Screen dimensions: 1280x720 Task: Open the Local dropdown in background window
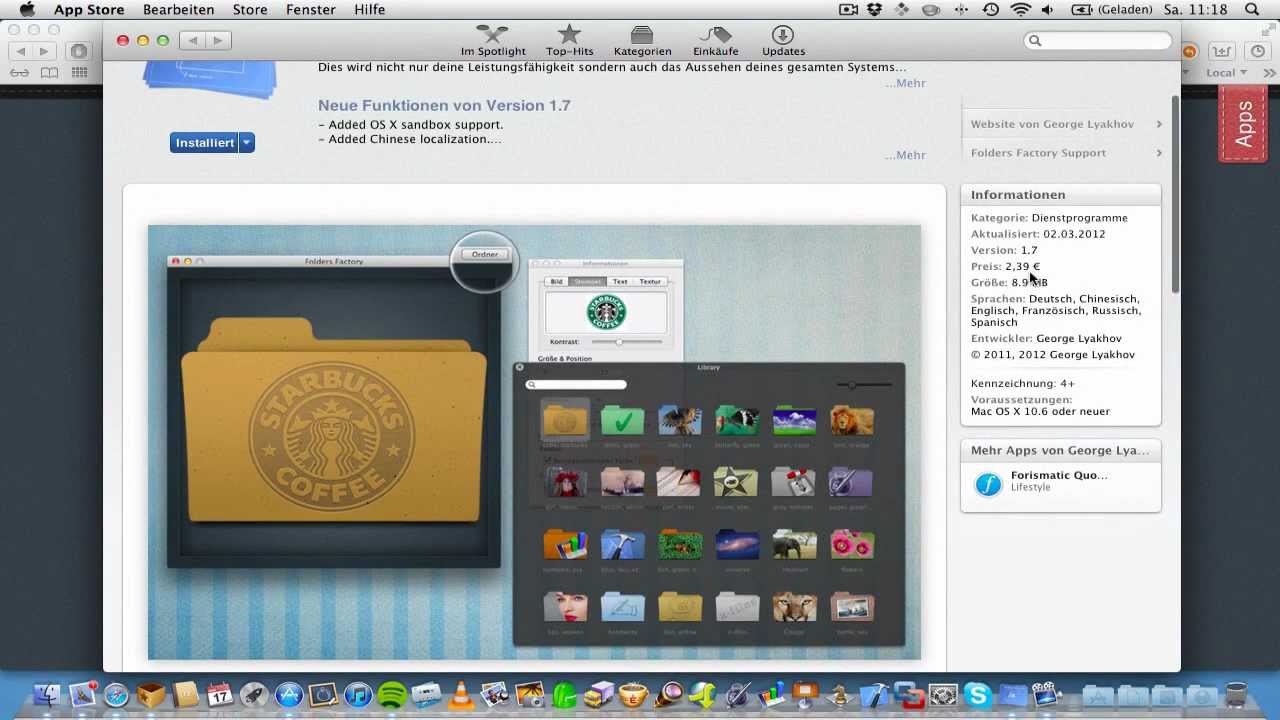coord(1226,73)
